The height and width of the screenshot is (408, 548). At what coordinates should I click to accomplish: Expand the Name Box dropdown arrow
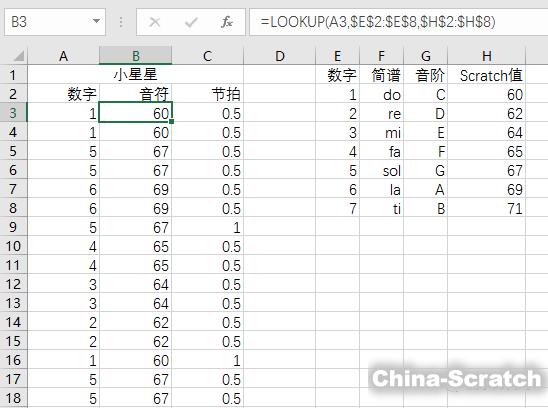click(96, 22)
